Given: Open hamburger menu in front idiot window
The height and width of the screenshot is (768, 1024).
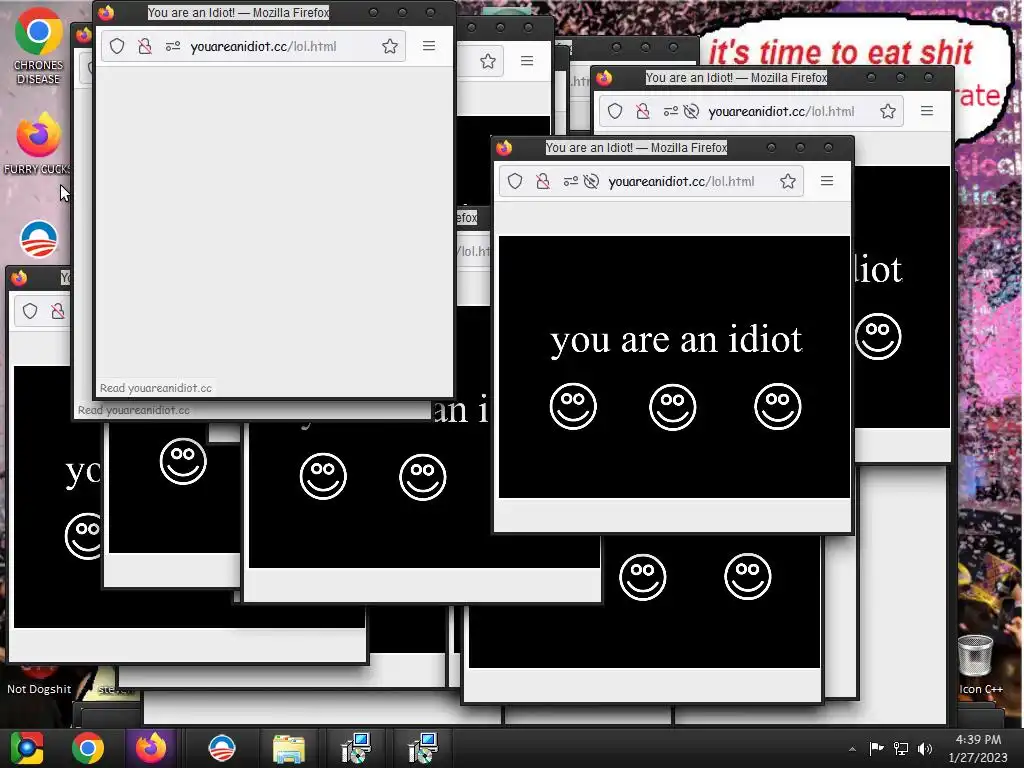Looking at the screenshot, I should tap(827, 181).
